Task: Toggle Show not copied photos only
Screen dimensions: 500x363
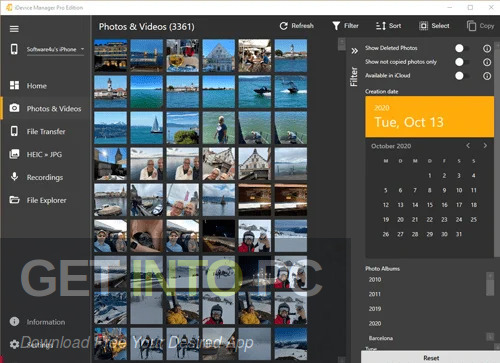Action: coord(462,62)
